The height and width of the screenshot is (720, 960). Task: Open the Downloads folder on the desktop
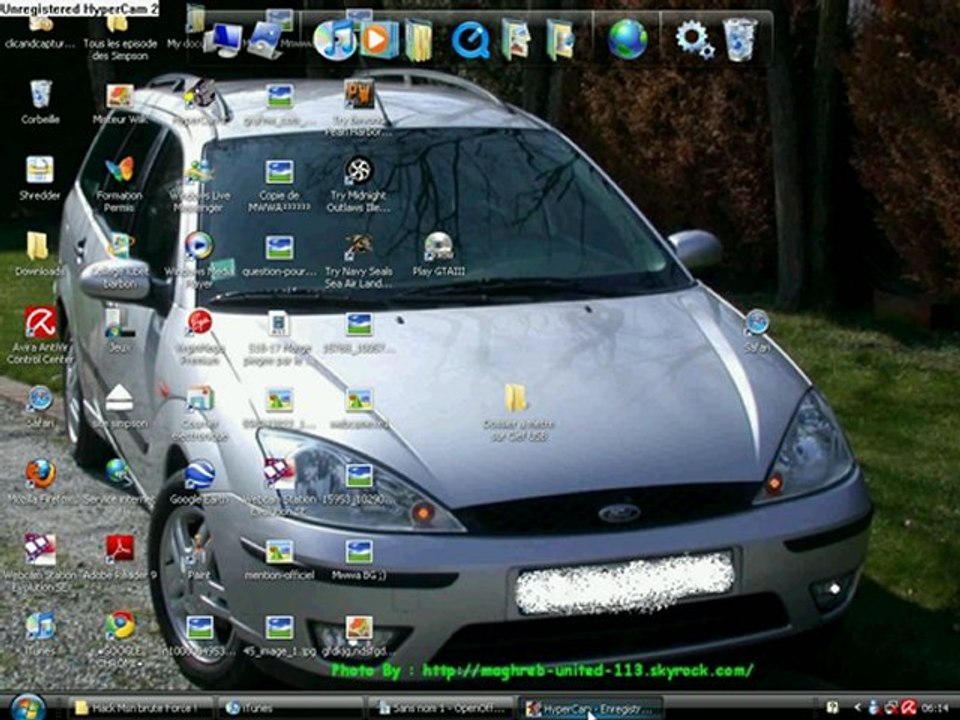[38, 253]
